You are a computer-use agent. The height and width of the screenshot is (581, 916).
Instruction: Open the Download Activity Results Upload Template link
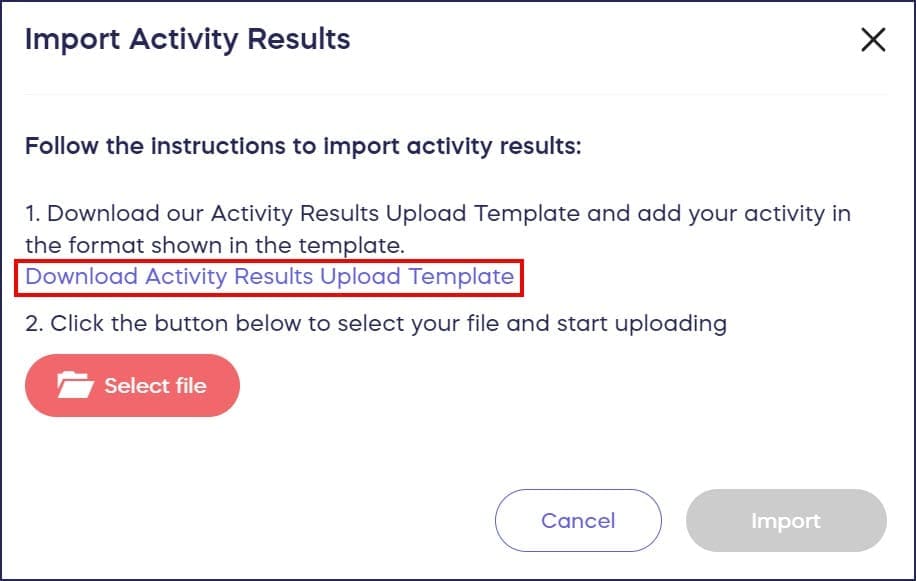pos(267,276)
